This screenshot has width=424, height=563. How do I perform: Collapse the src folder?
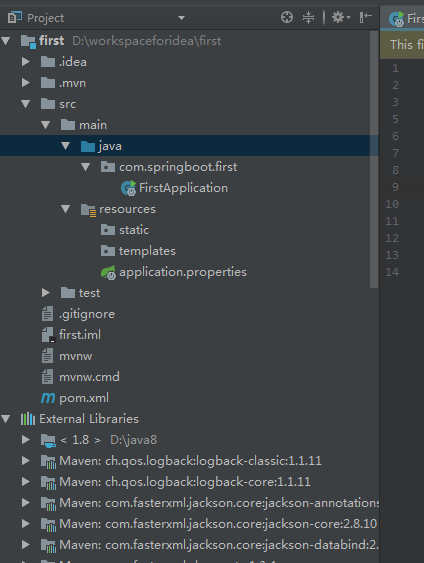click(x=25, y=104)
